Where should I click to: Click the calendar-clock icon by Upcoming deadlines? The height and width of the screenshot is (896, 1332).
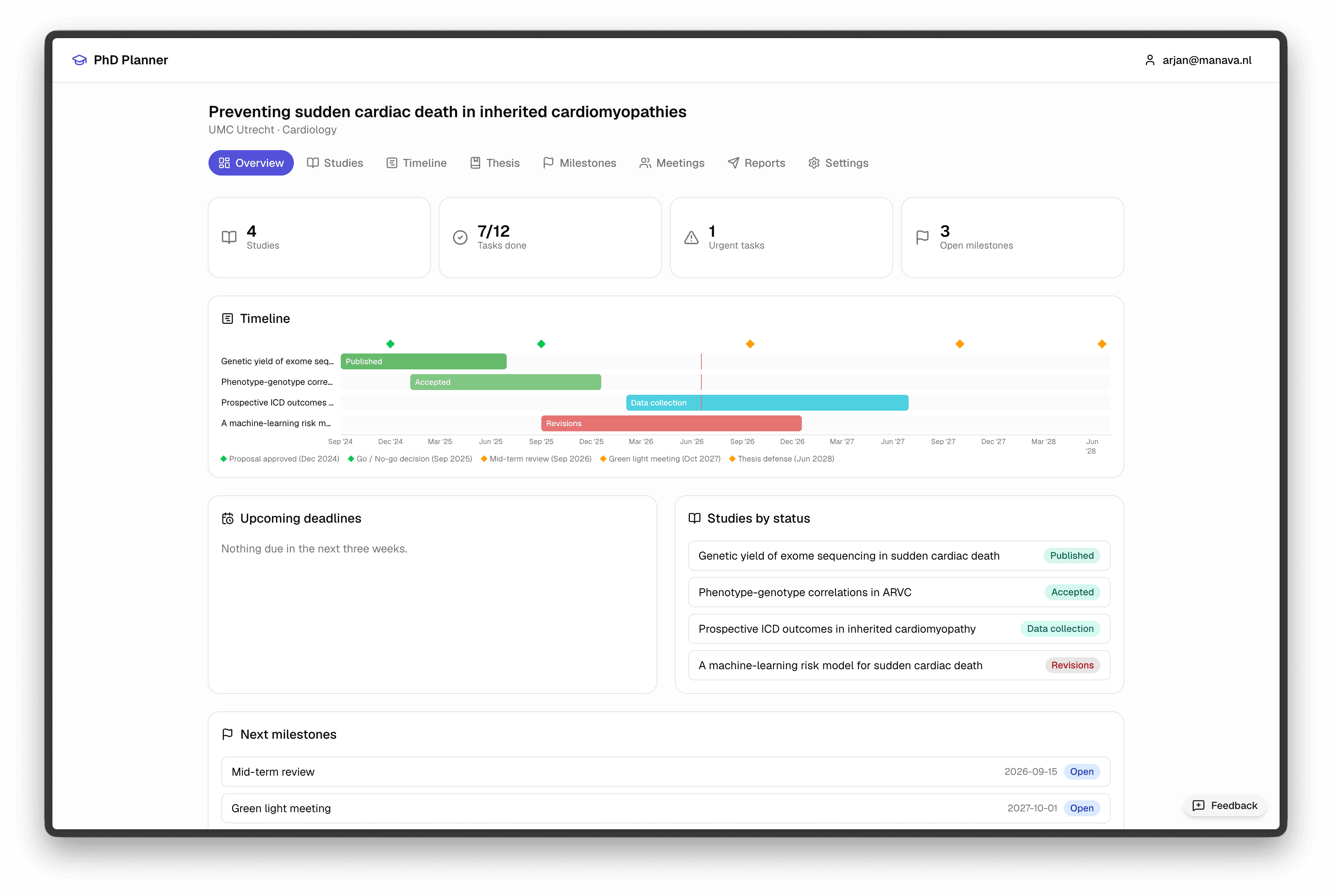[228, 518]
